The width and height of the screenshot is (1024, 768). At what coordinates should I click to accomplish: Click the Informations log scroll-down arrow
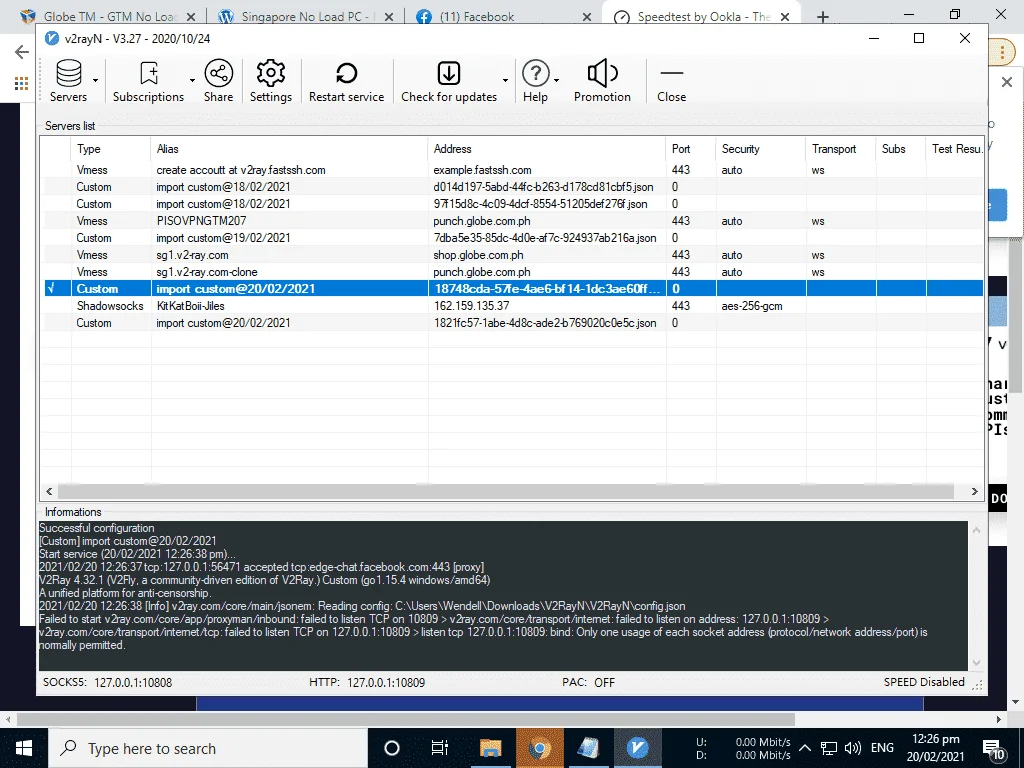pos(976,662)
